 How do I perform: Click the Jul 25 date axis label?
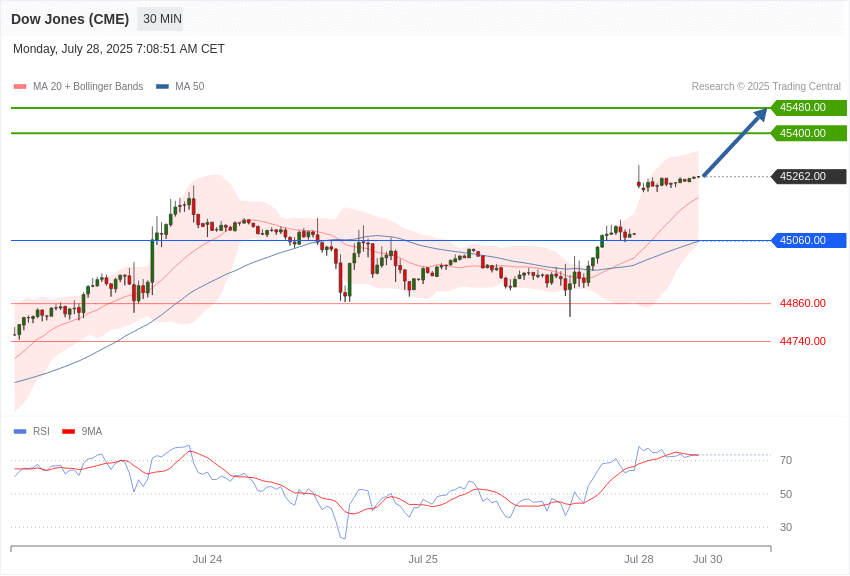pos(423,559)
